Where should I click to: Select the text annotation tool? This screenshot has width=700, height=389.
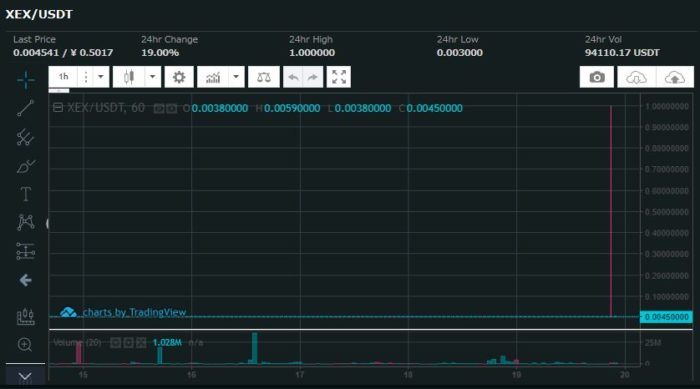click(25, 194)
